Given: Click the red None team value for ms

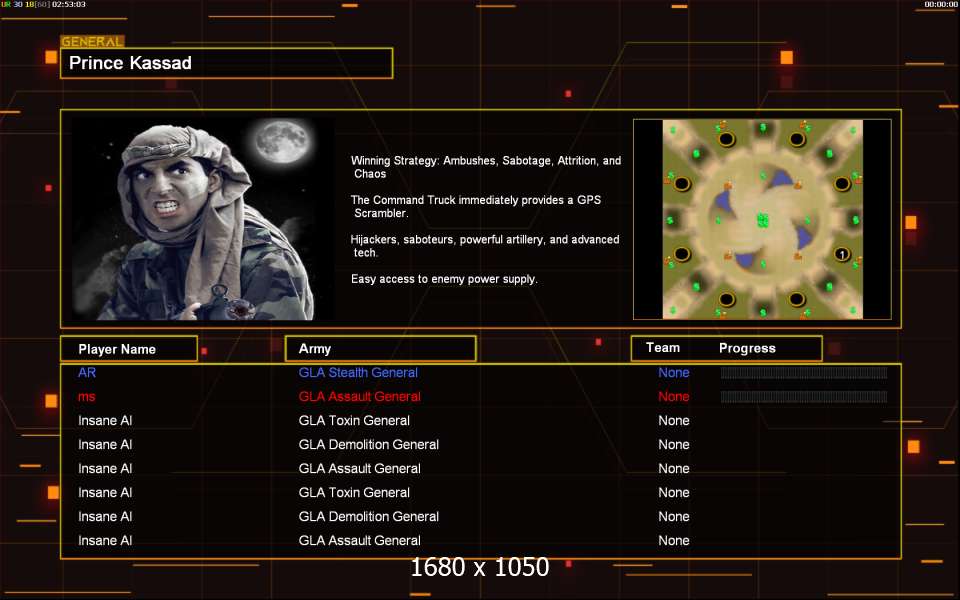Looking at the screenshot, I should [x=673, y=397].
